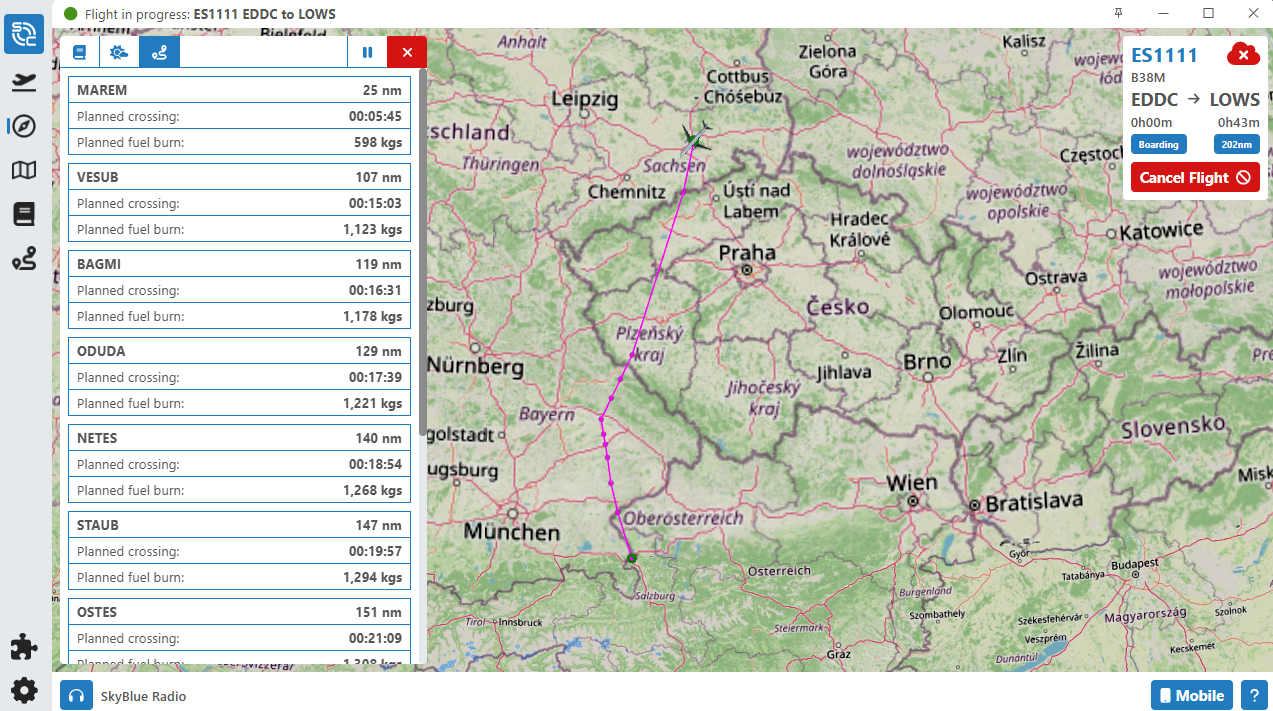Switch to the briefing book tab

tap(80, 53)
